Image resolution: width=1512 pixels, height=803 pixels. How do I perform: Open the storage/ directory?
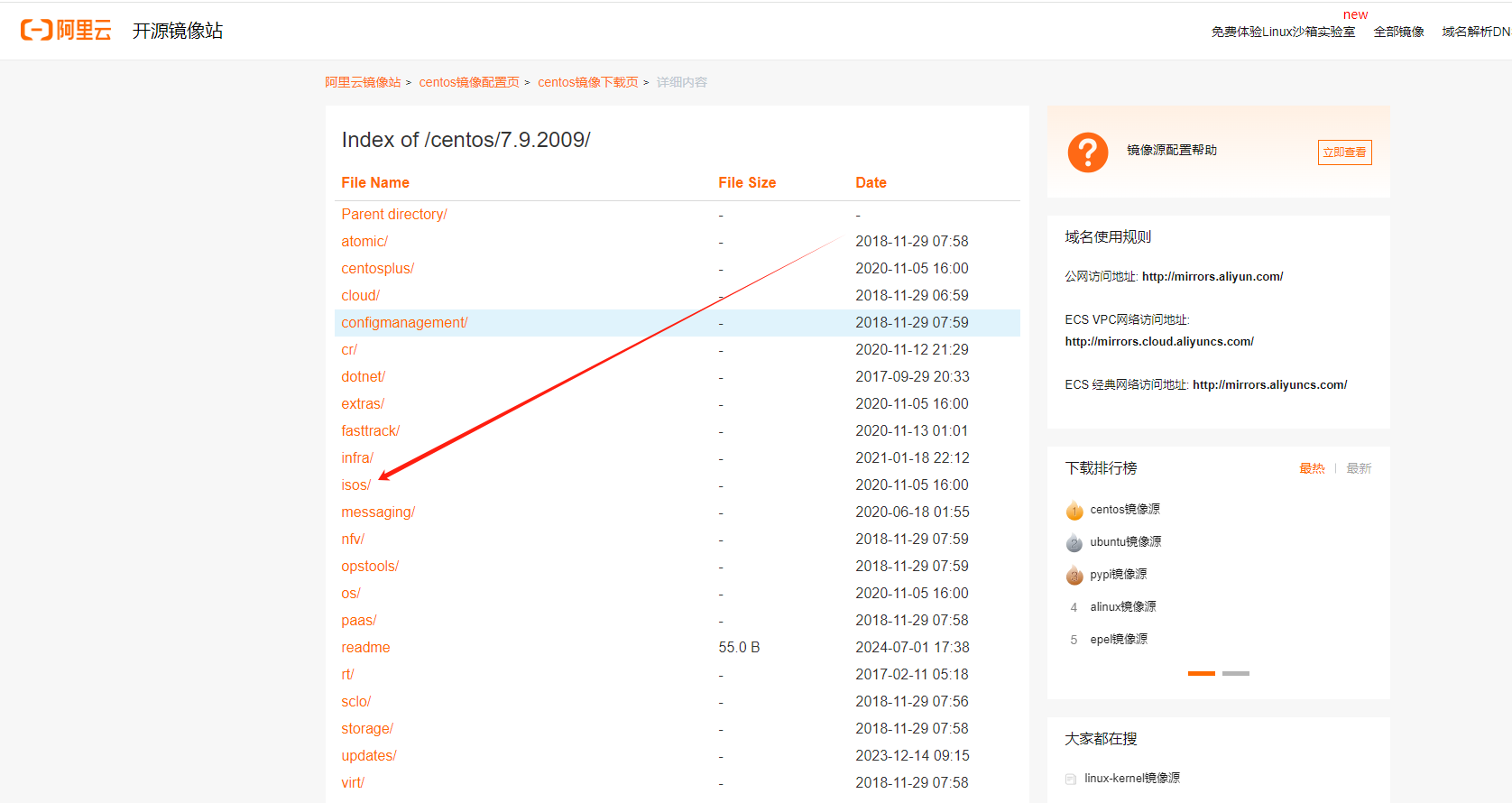coord(367,728)
